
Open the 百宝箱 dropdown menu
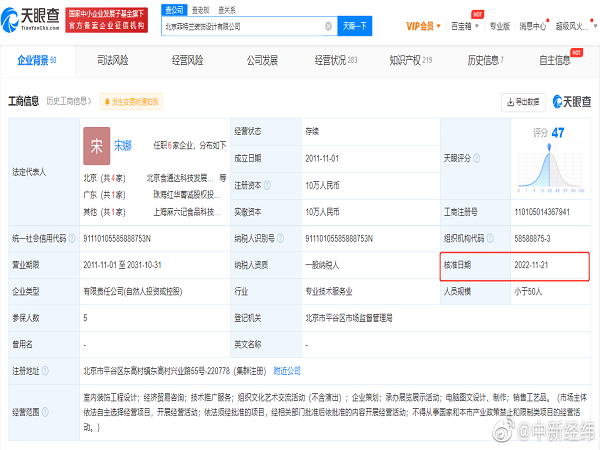[462, 26]
